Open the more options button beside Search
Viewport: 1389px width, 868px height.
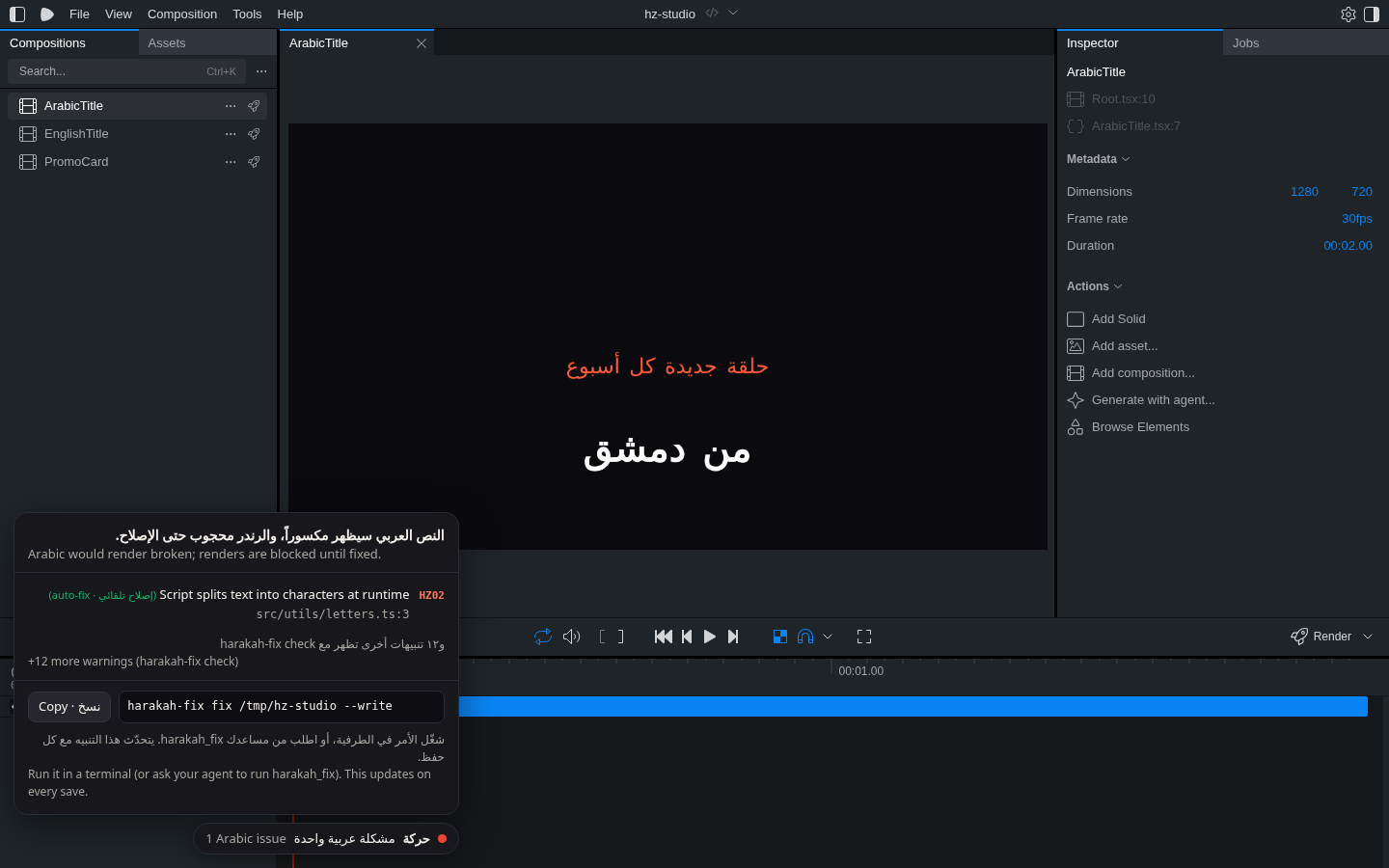coord(261,71)
